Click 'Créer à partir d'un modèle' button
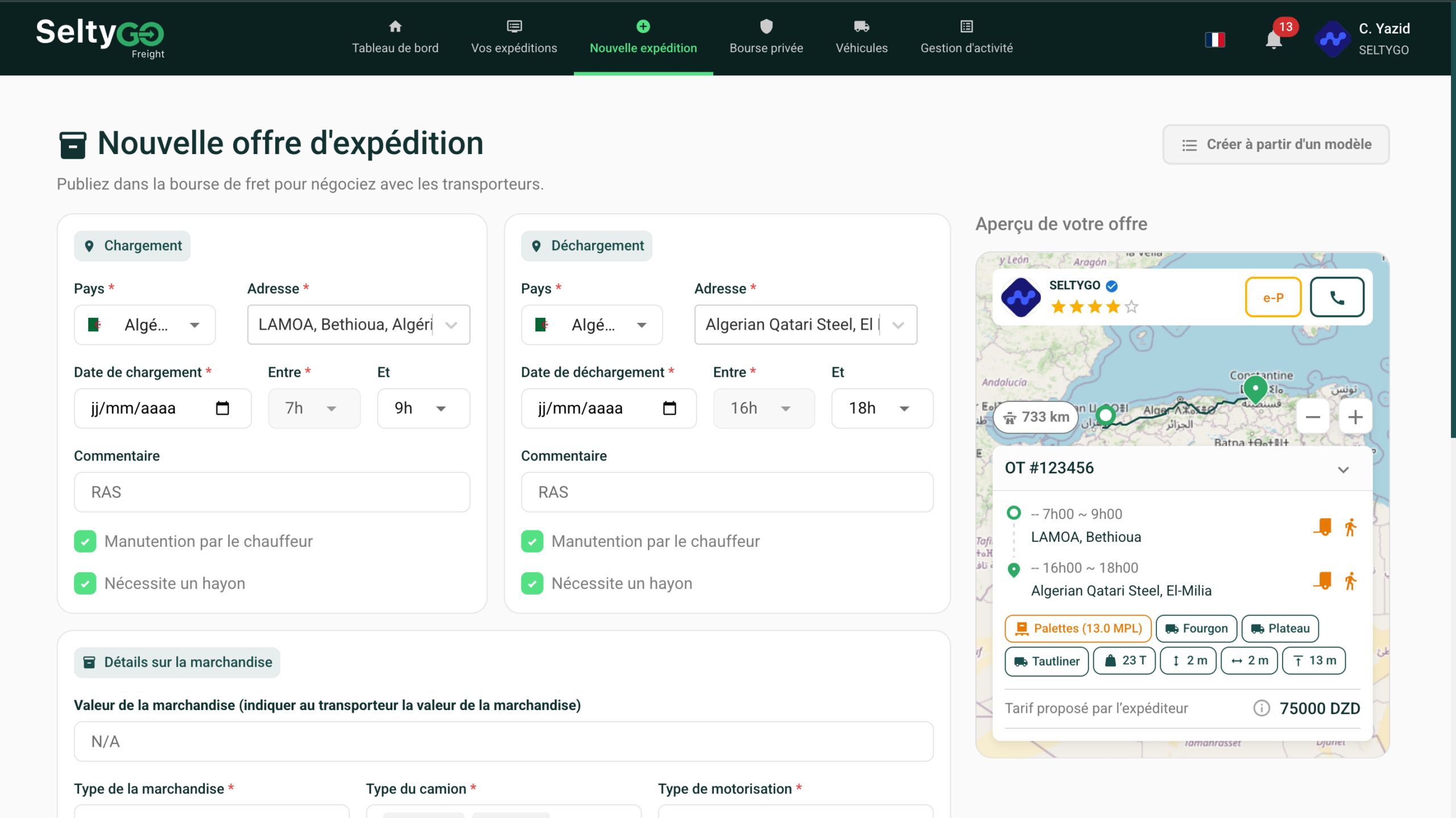 click(x=1276, y=144)
